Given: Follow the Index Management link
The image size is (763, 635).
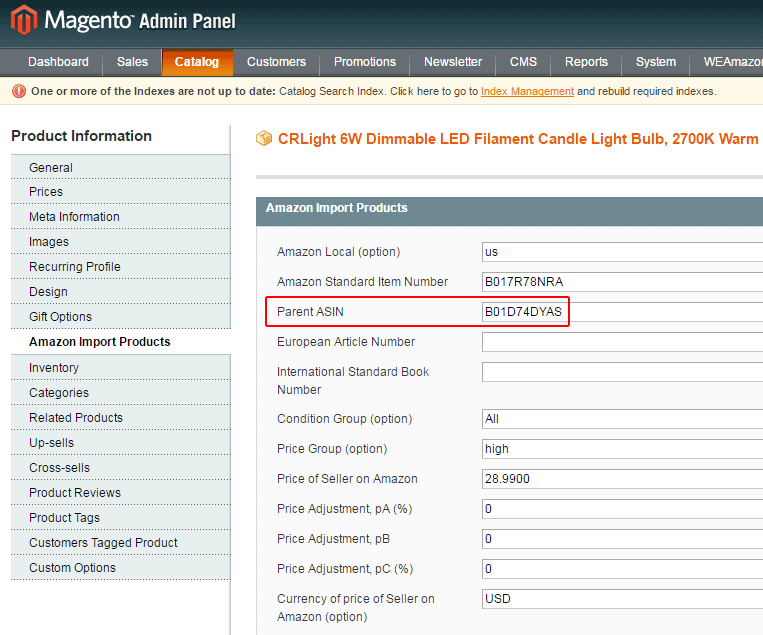Looking at the screenshot, I should pos(527,91).
